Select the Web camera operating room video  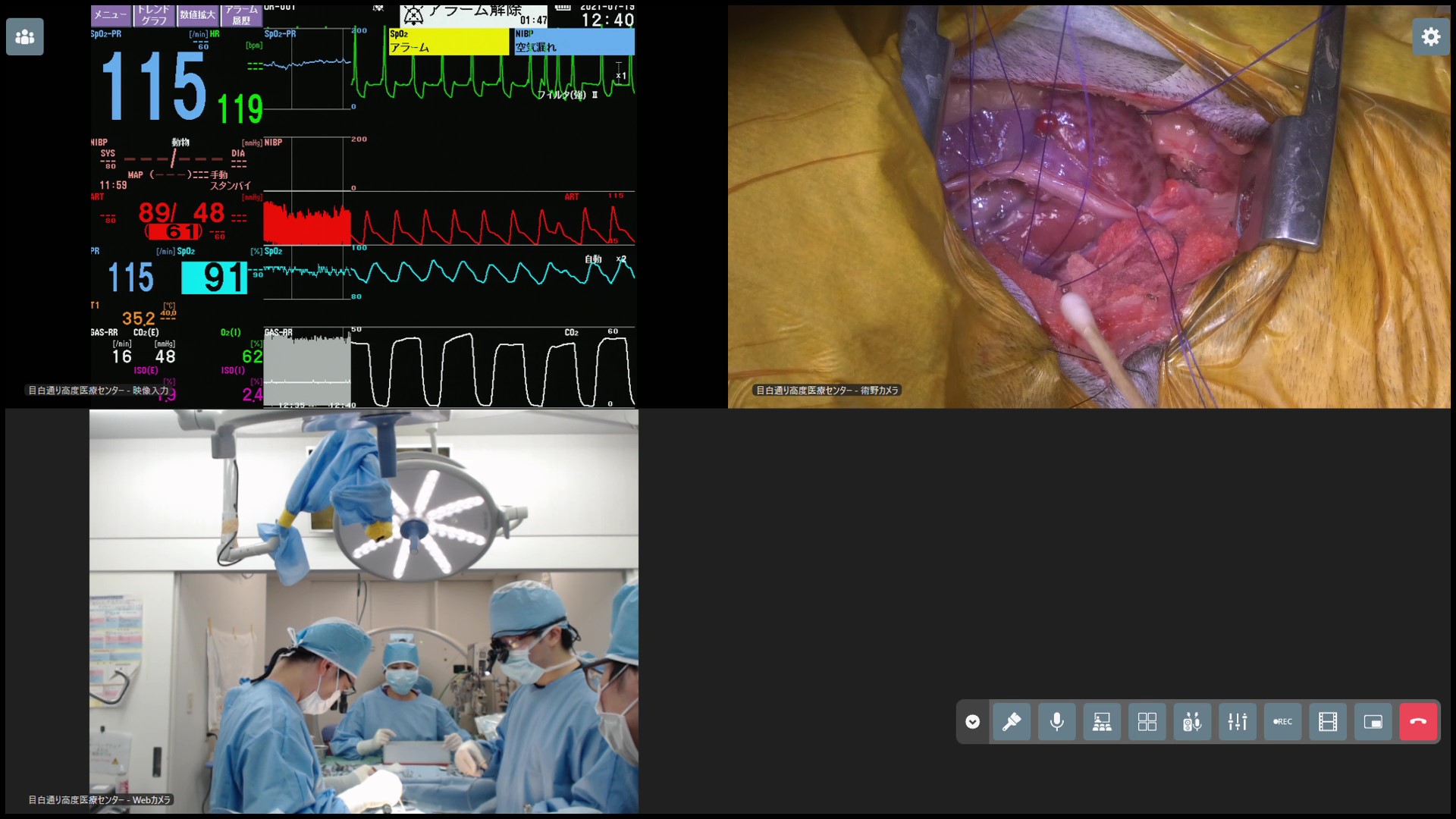[364, 611]
